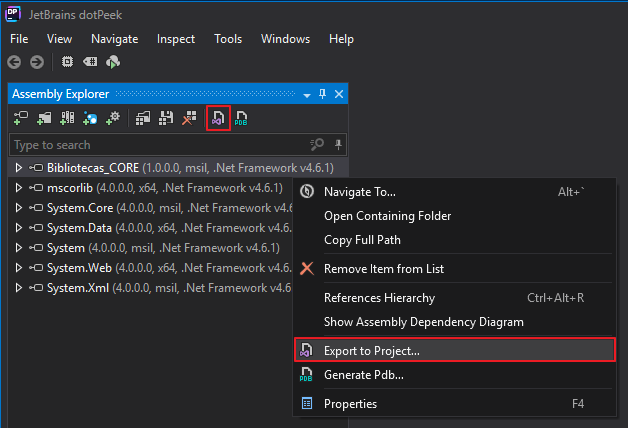Click the Open from NuGet packages icon
The width and height of the screenshot is (628, 428).
(90, 118)
